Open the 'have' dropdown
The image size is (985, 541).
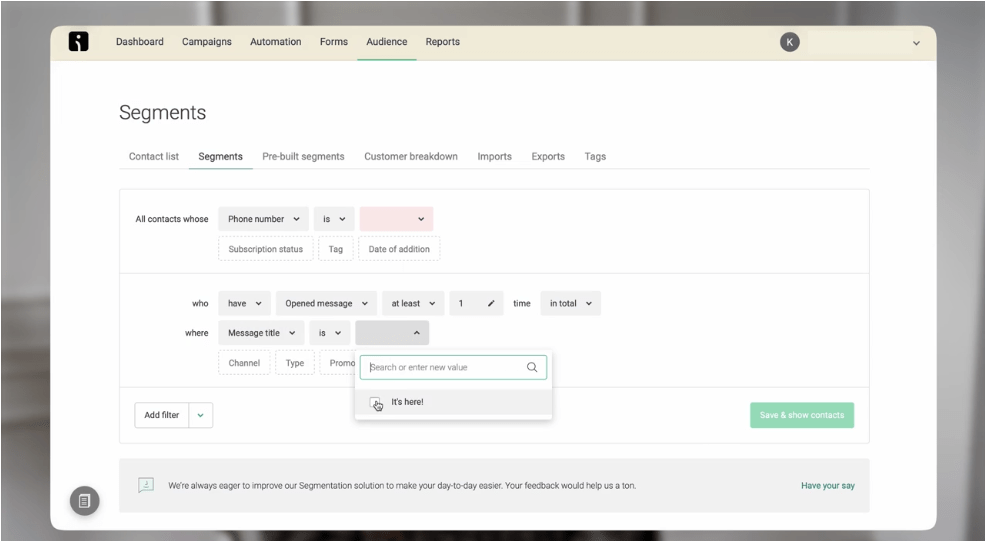pyautogui.click(x=244, y=303)
